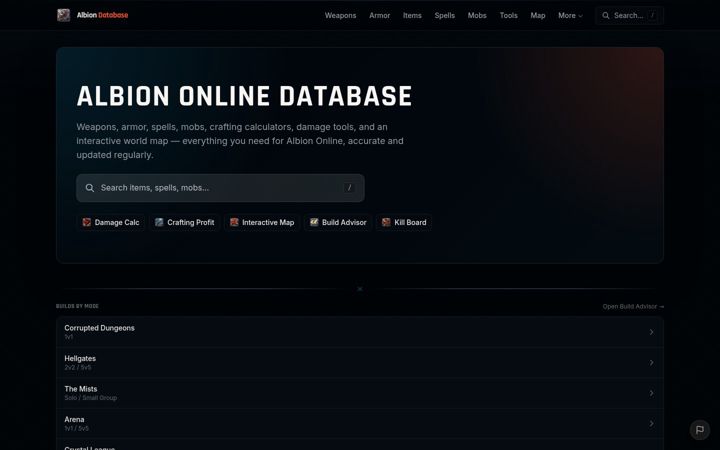
Task: Select the Arena builds row
Action: (x=360, y=423)
